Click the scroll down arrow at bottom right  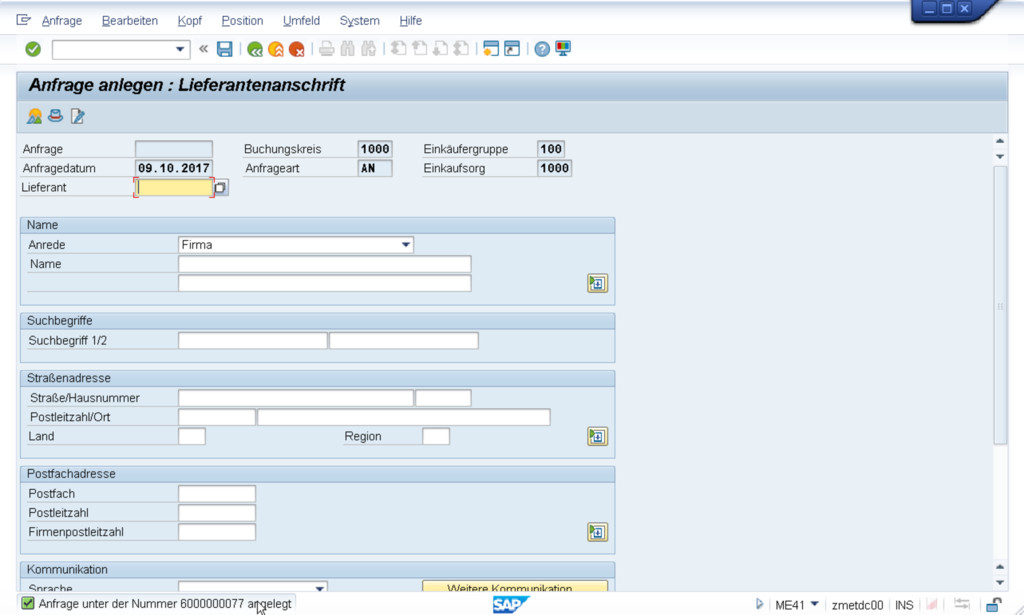[1000, 582]
